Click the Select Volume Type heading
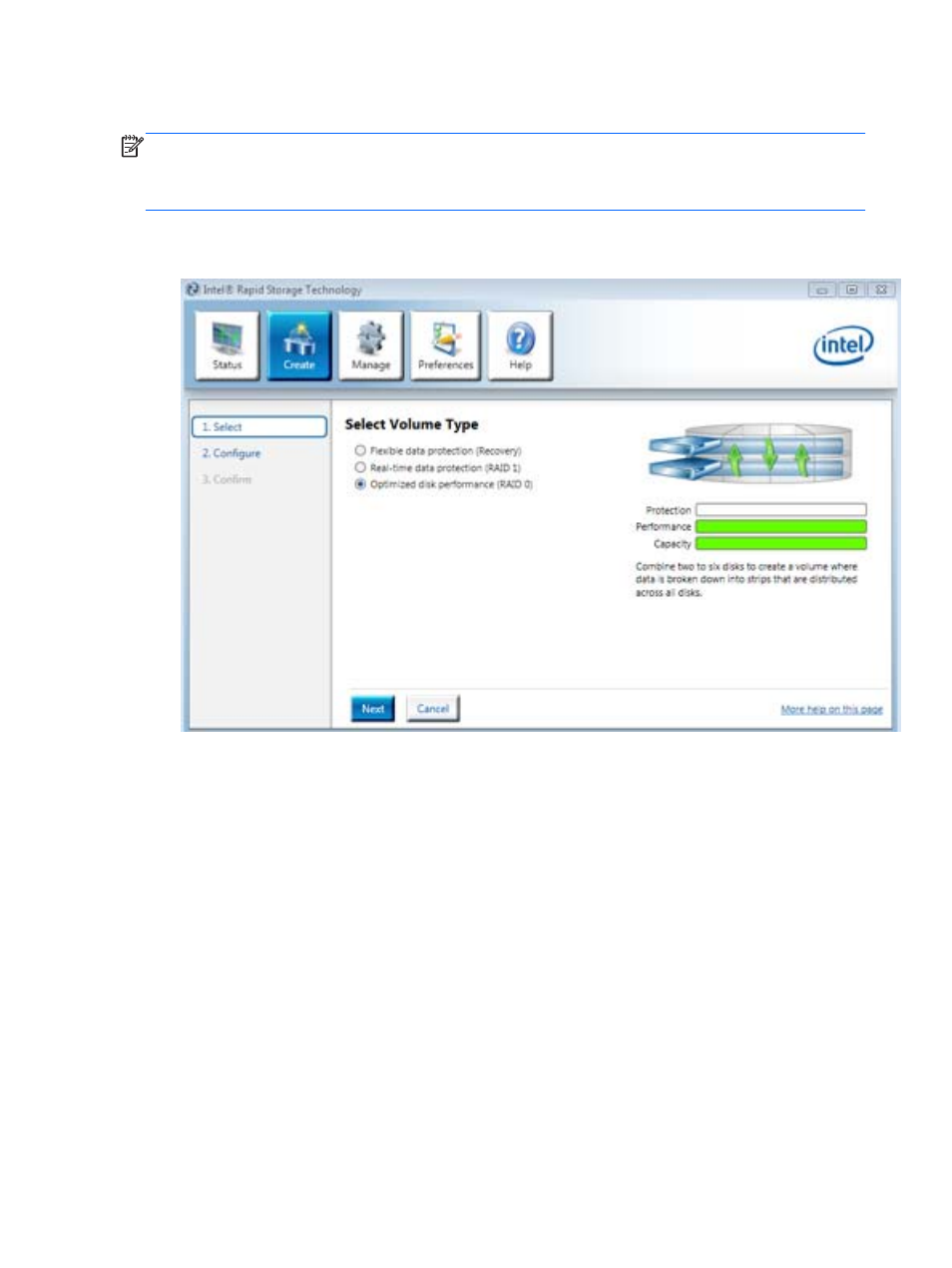This screenshot has width=952, height=1268. (411, 424)
